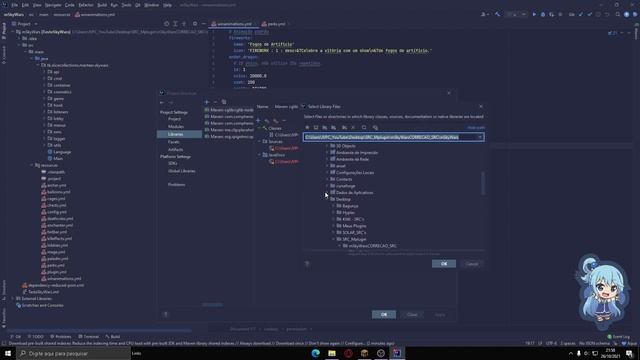Open Global Libraries under Platform Settings
This screenshot has width=640, height=360.
point(182,171)
